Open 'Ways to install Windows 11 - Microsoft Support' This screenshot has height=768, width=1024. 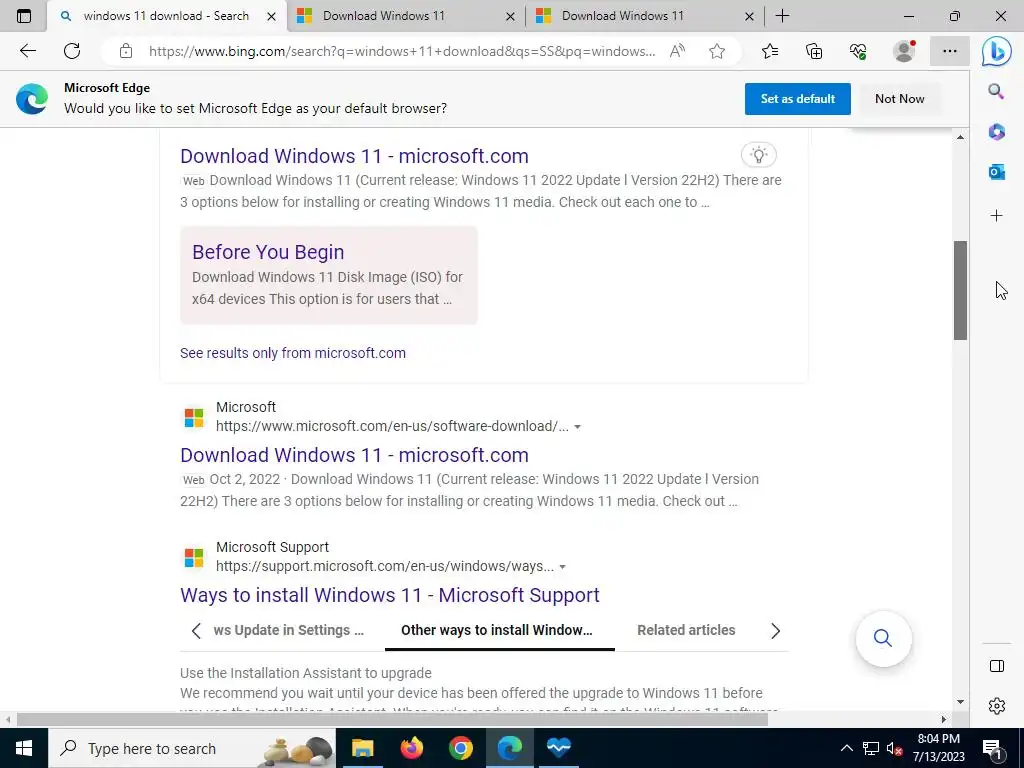tap(390, 595)
